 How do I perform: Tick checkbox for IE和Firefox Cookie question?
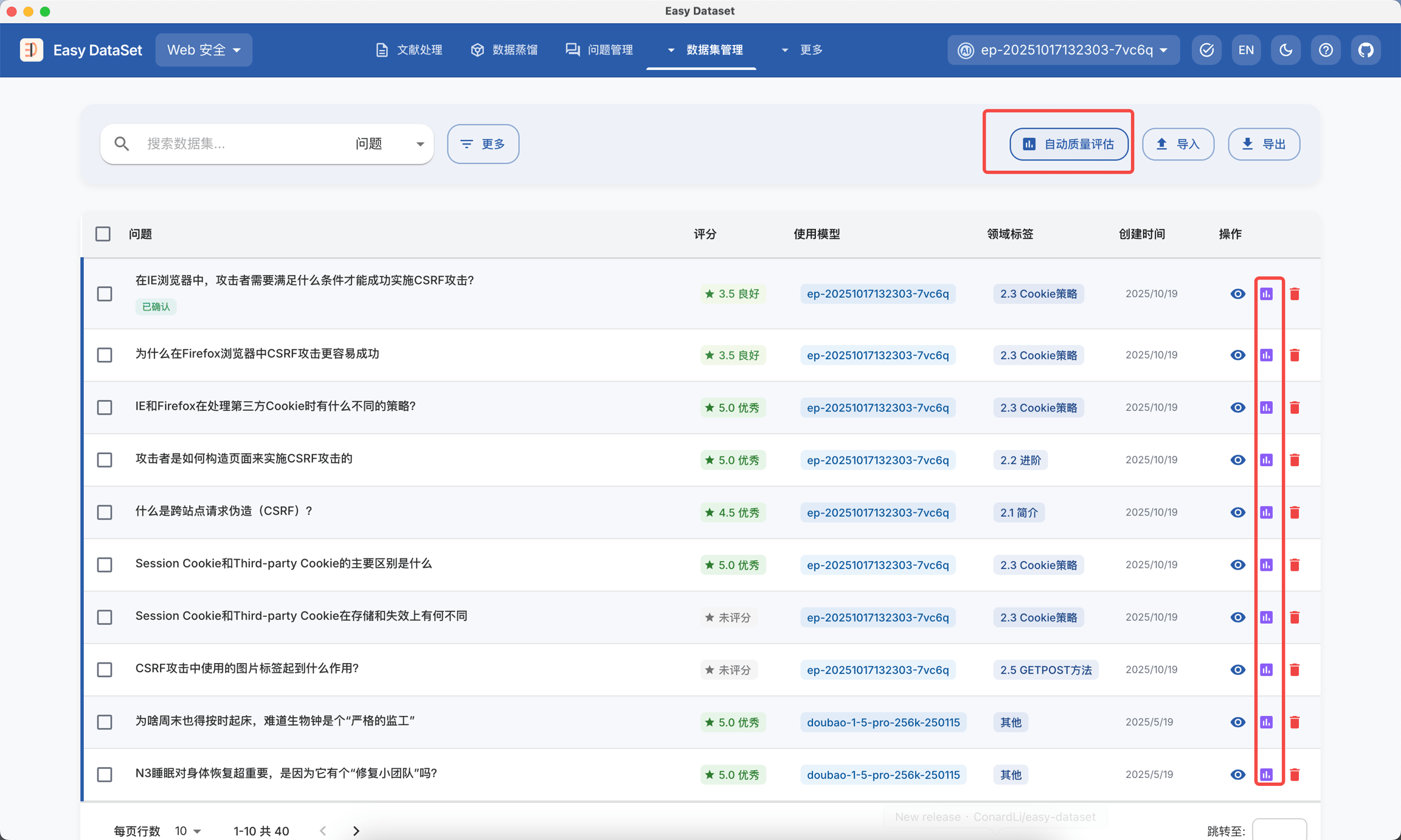pos(105,407)
